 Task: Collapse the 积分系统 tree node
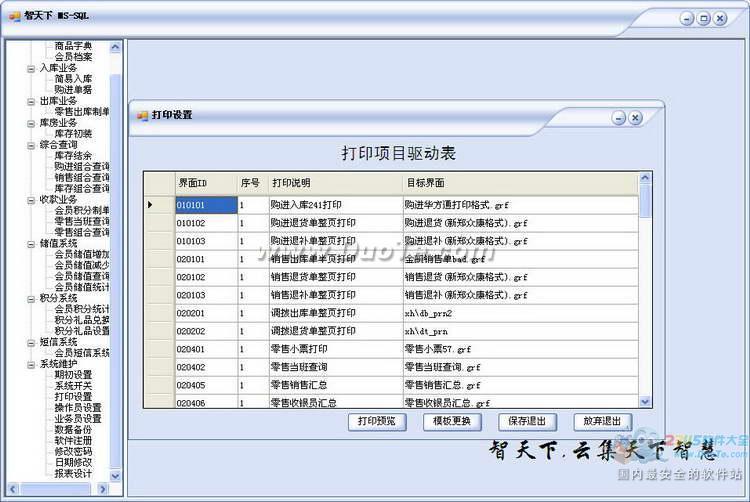pyautogui.click(x=31, y=298)
